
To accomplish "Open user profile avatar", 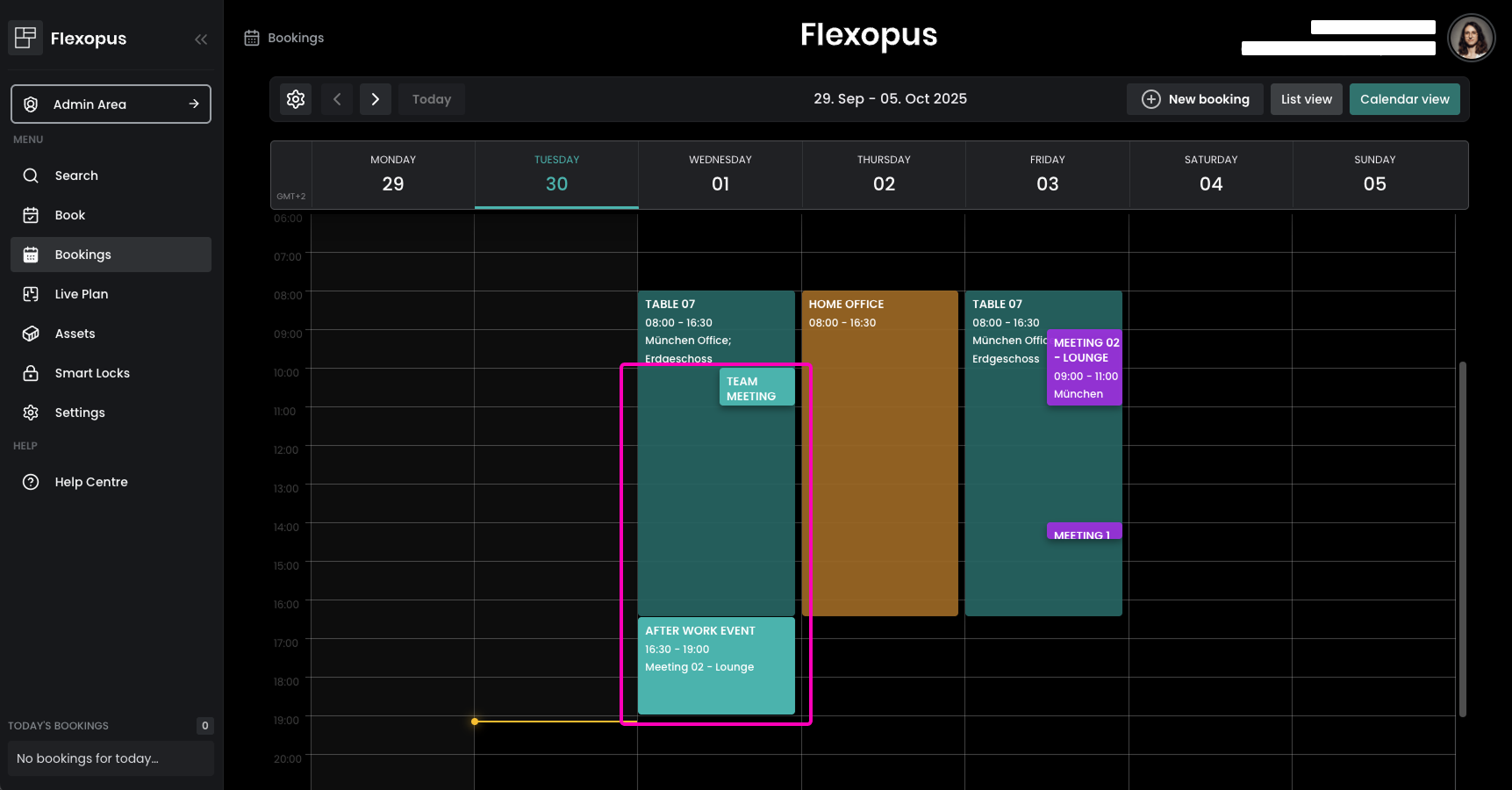I will pos(1471,38).
